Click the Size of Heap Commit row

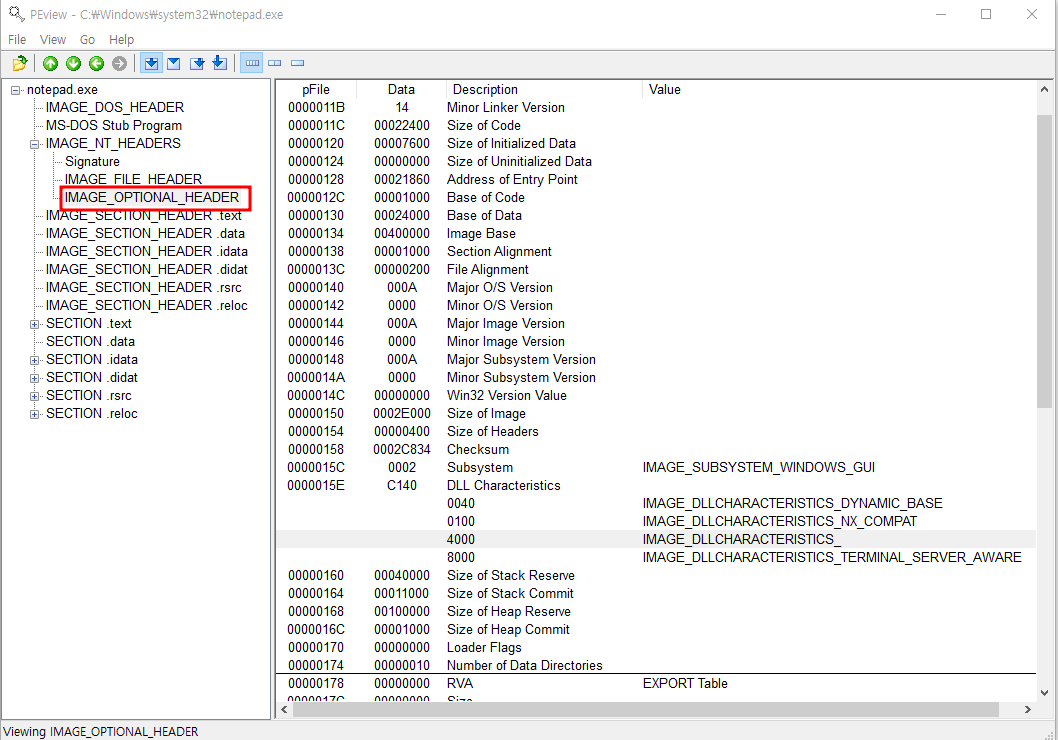tap(656, 629)
